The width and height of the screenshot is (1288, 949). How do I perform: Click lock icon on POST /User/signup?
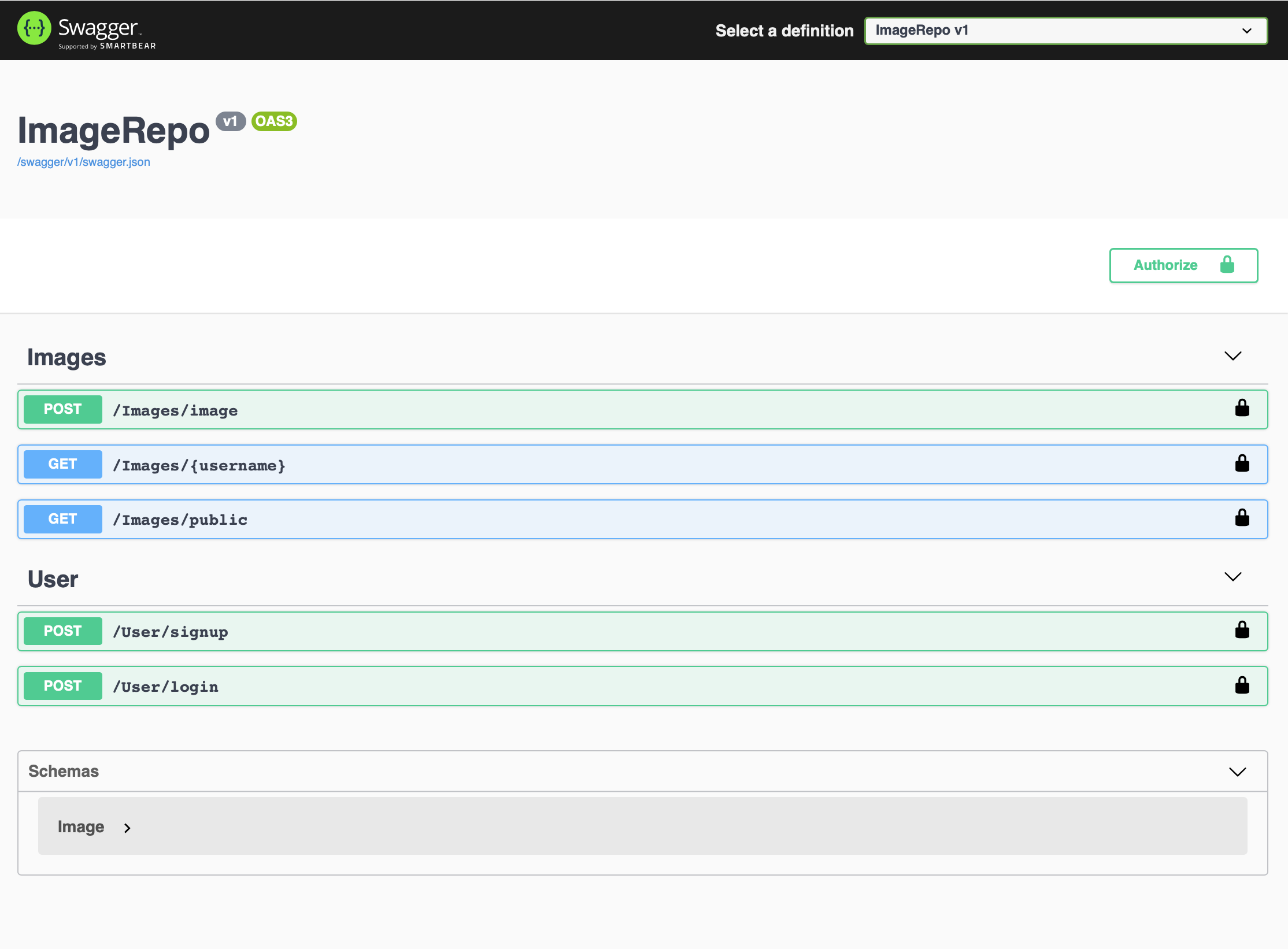click(1242, 630)
